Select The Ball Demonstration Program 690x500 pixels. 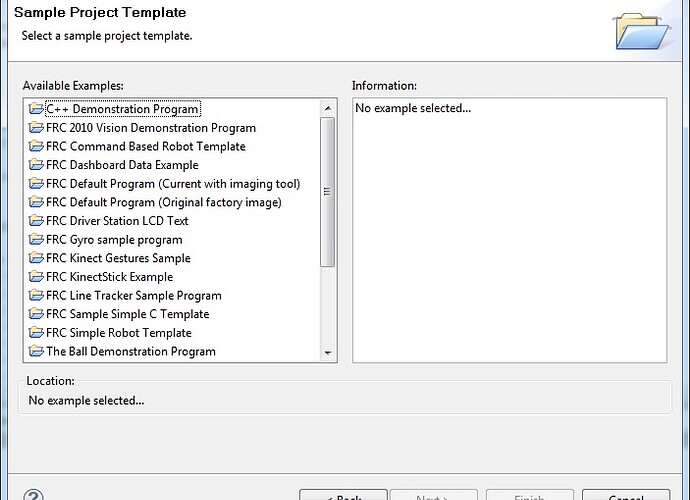pos(131,351)
